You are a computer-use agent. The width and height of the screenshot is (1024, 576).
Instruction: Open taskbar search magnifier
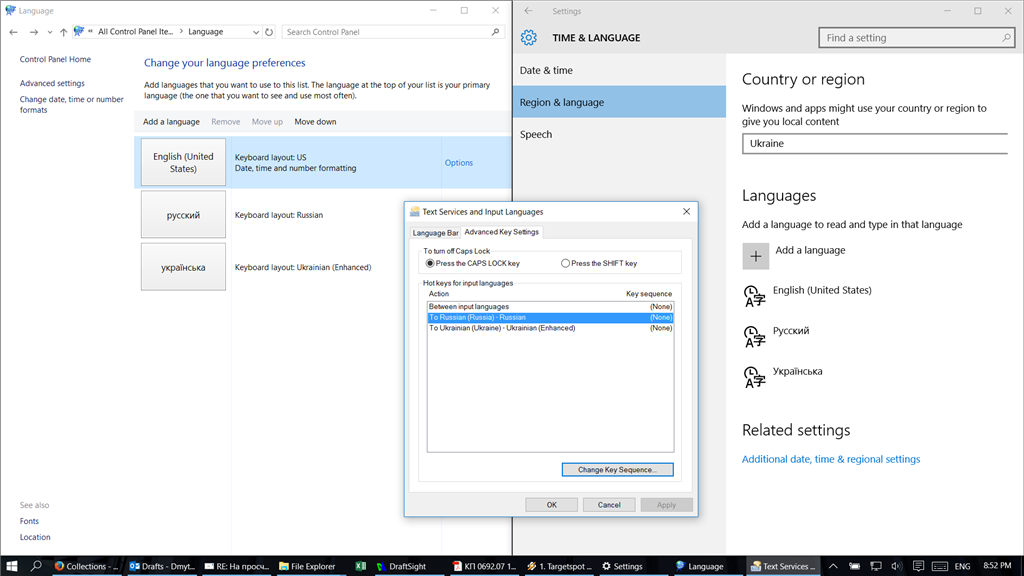pyautogui.click(x=37, y=566)
